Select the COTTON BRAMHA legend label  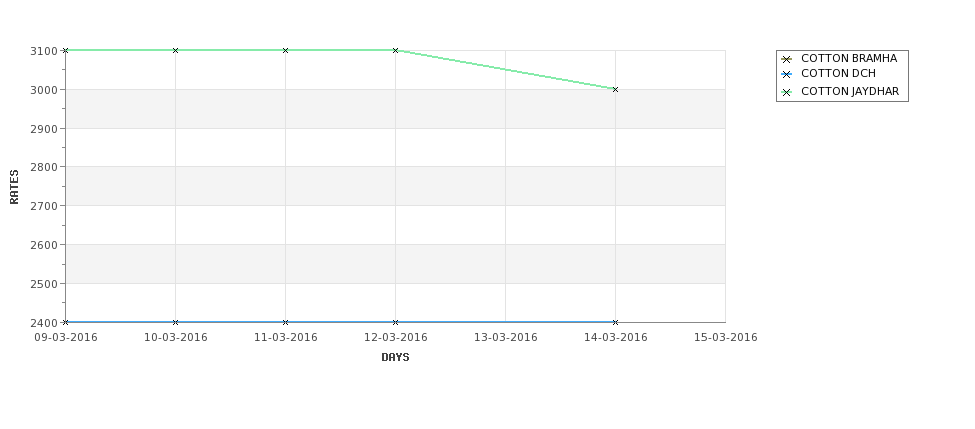[x=849, y=58]
